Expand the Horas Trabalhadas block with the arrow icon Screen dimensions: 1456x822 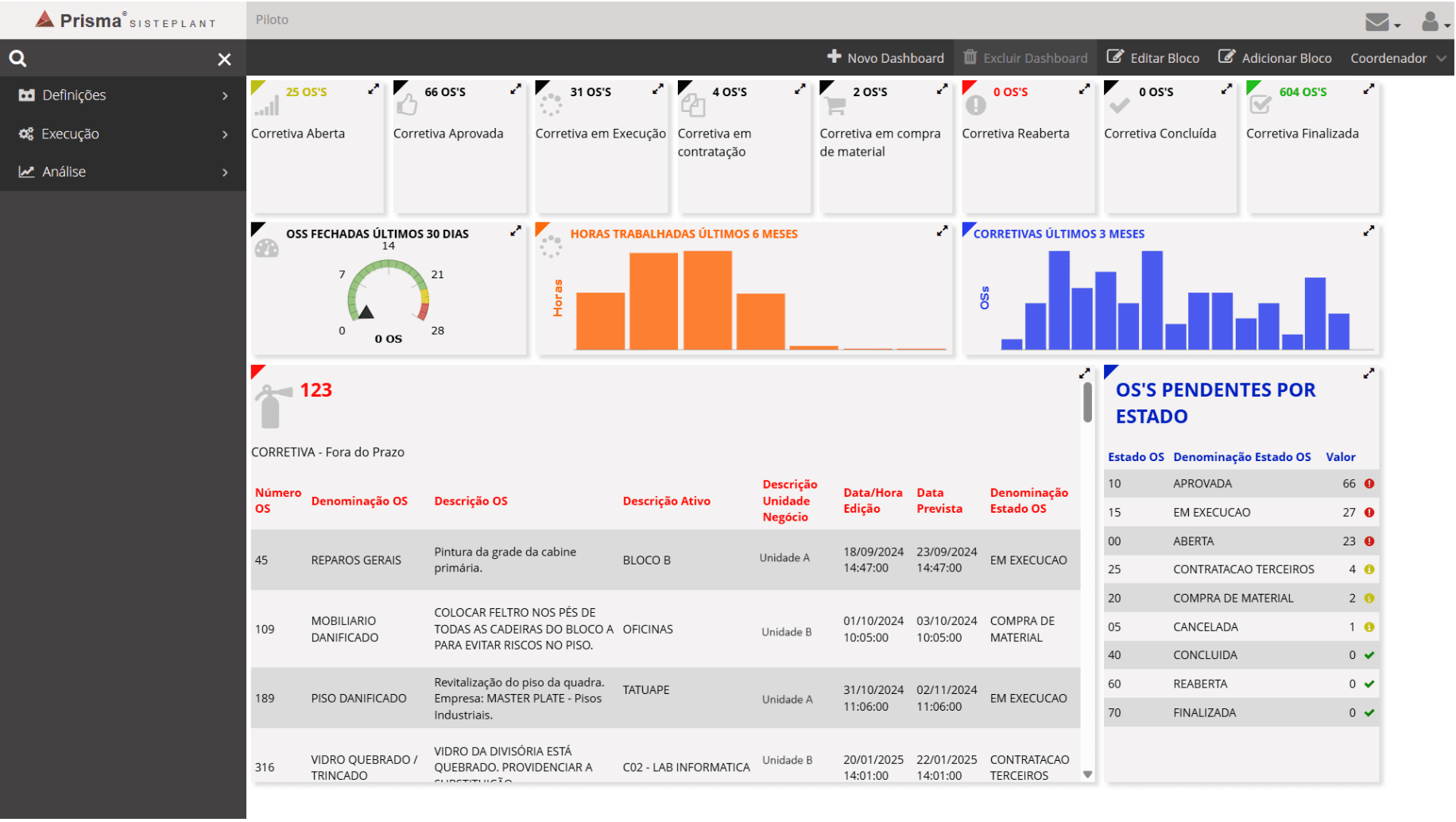point(943,231)
